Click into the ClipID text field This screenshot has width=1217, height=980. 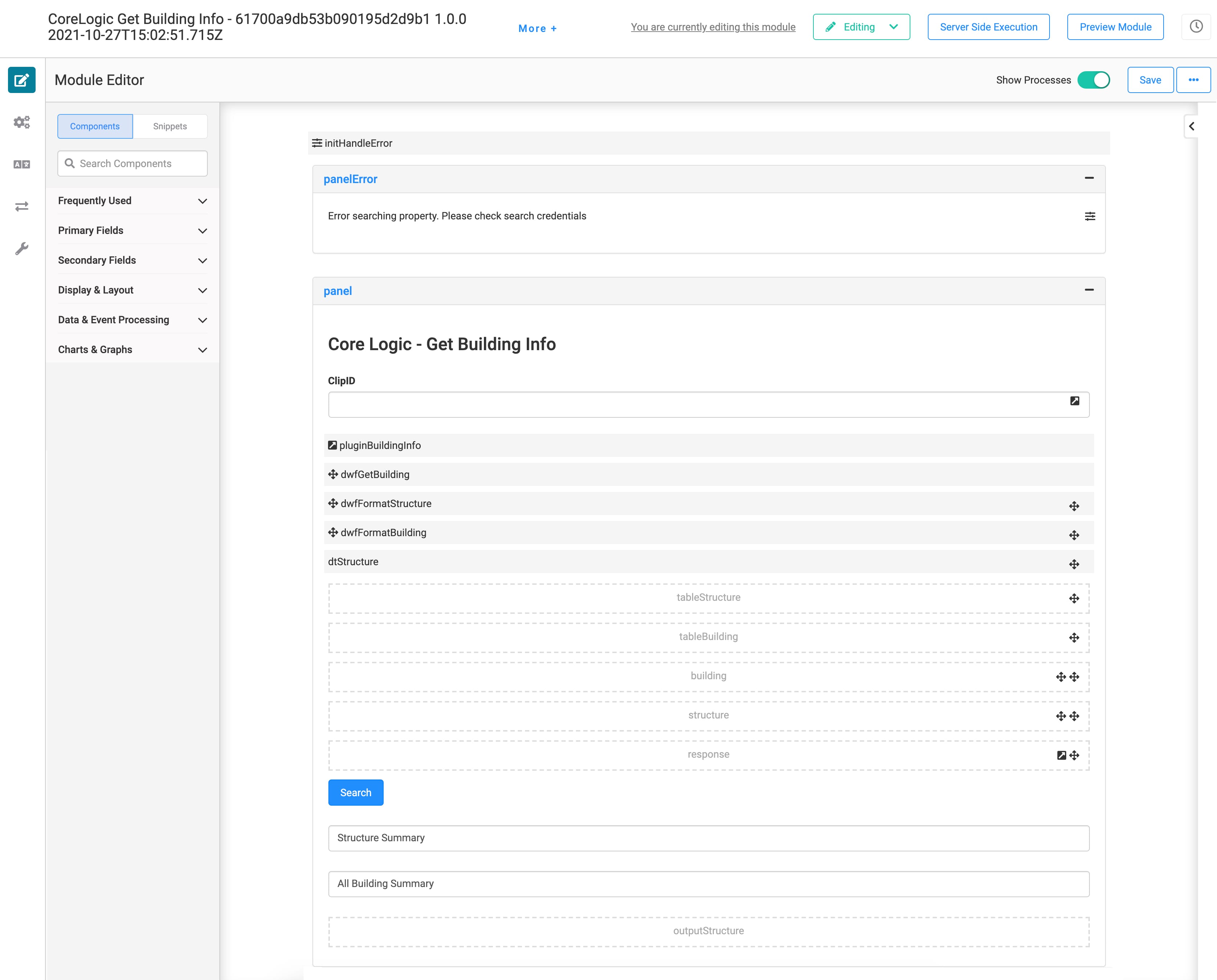pyautogui.click(x=708, y=405)
